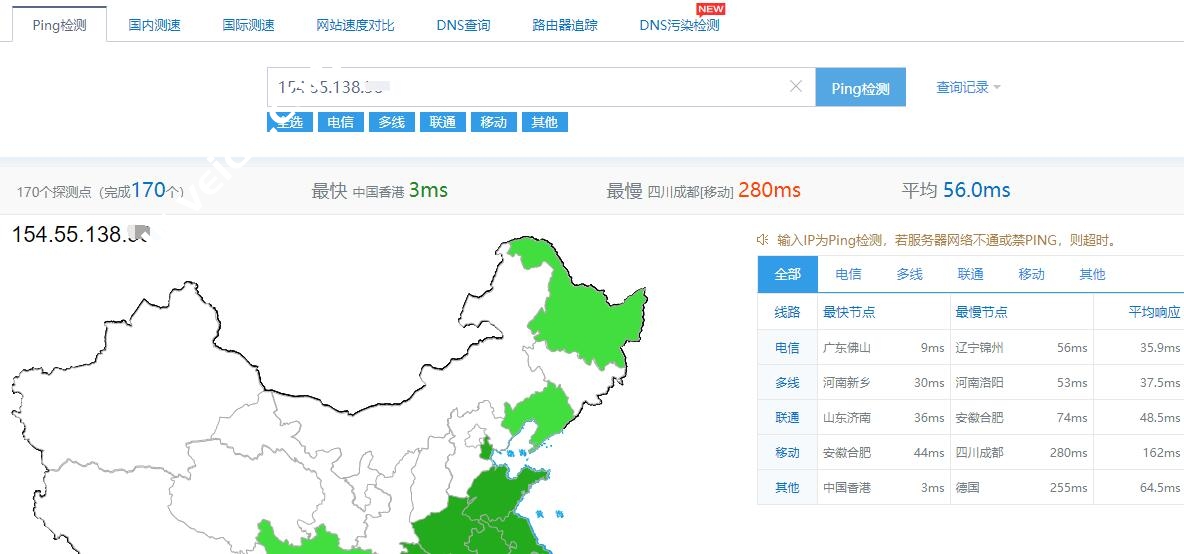1184x554 pixels.
Task: Click the speaker notice icon
Action: pyautogui.click(x=763, y=240)
